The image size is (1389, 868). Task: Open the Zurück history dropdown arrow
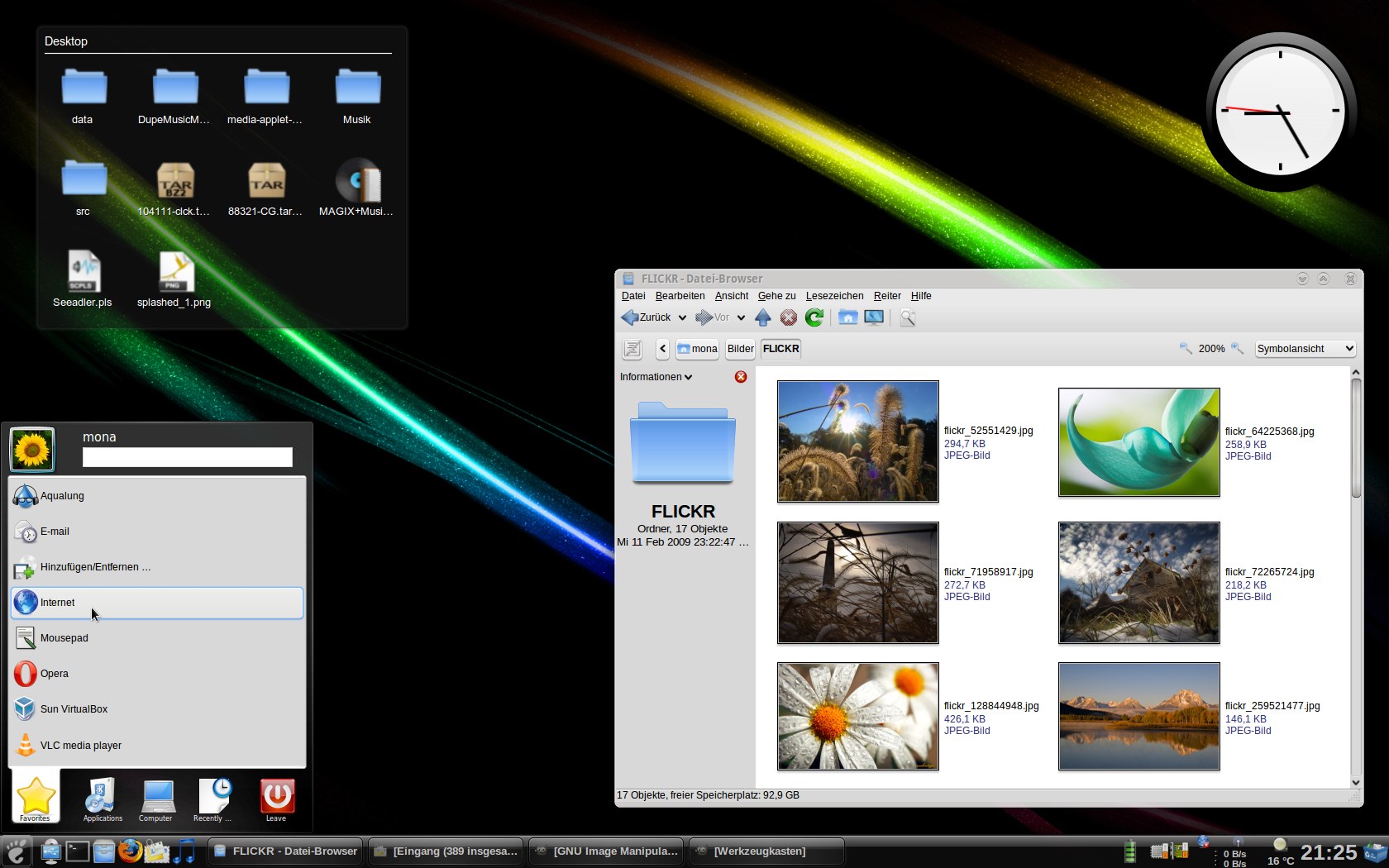pos(682,317)
